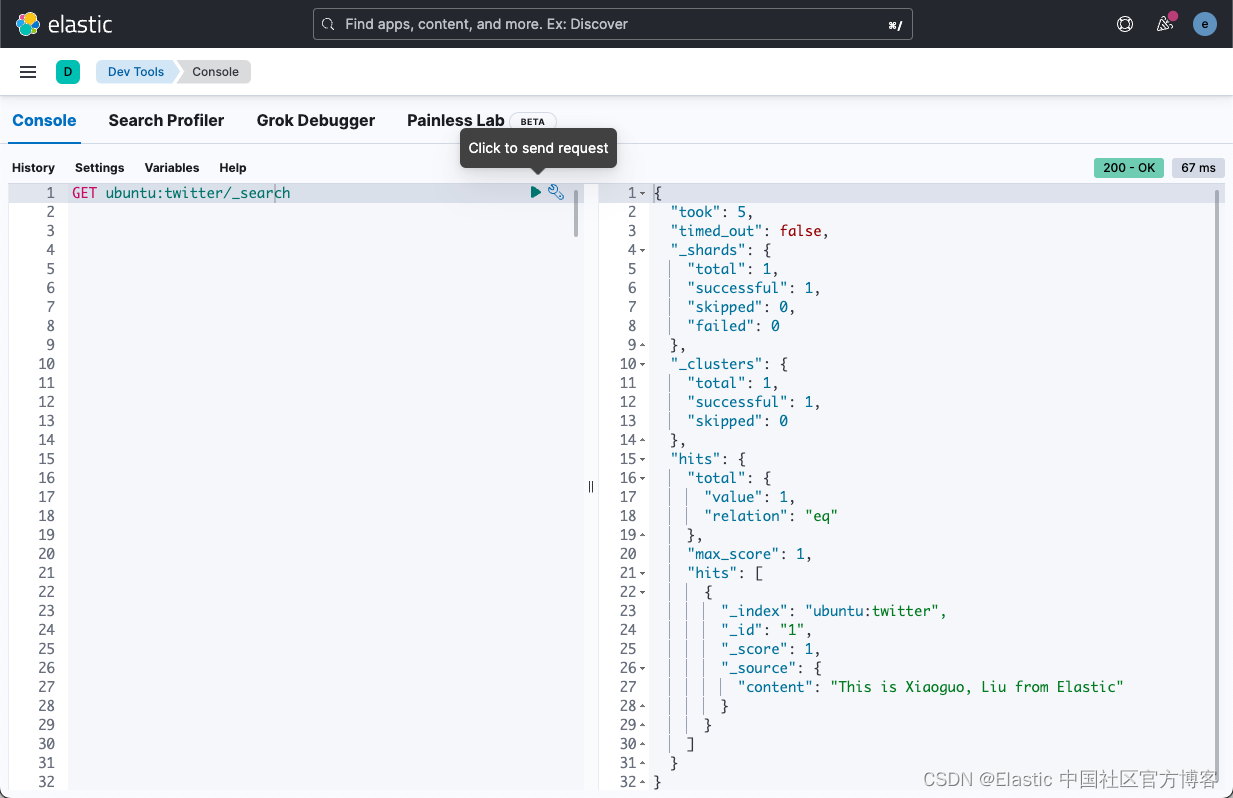Collapse the hit object at line 22
The height and width of the screenshot is (798, 1233).
tap(643, 592)
